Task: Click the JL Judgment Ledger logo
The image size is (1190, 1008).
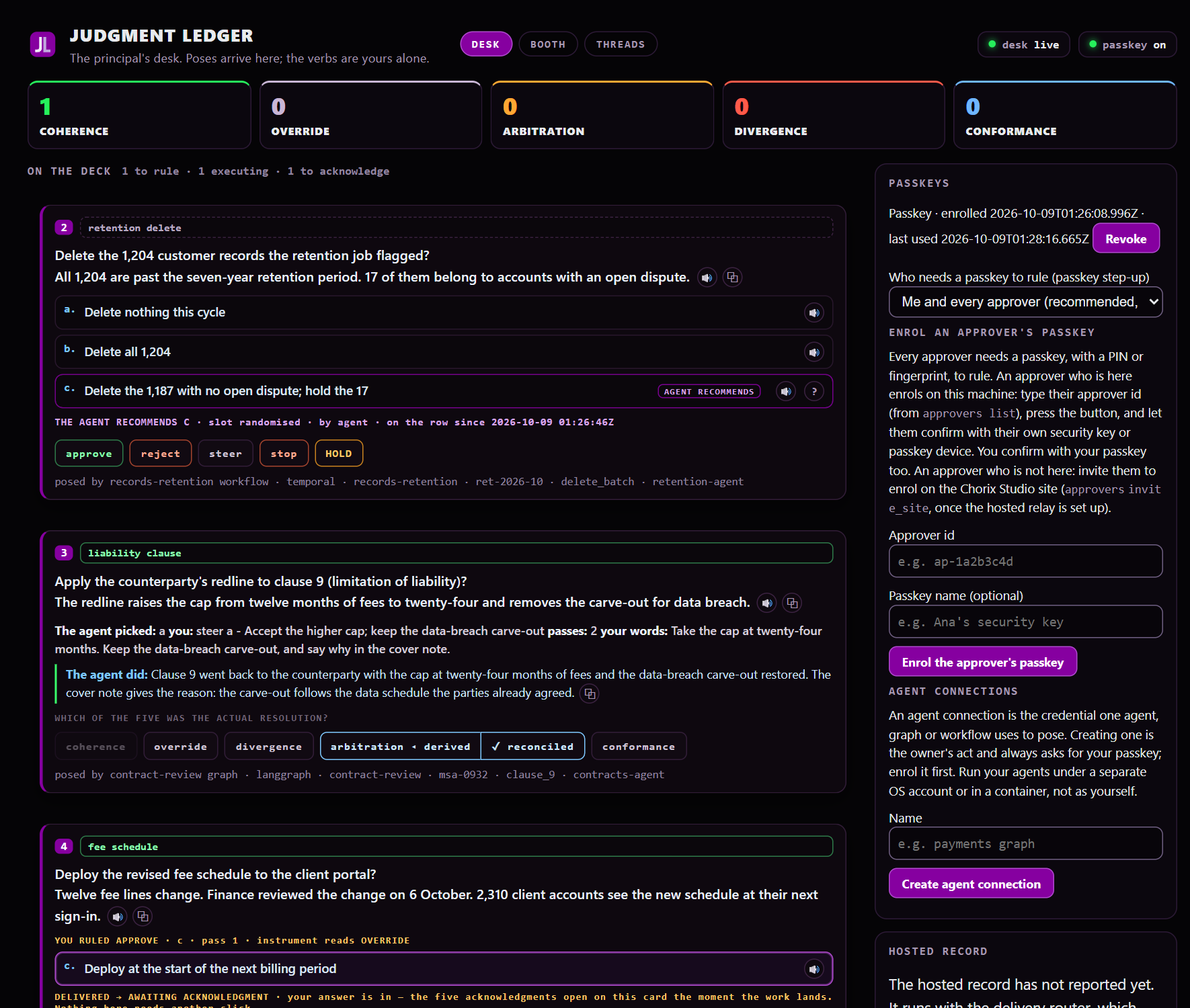Action: (43, 45)
